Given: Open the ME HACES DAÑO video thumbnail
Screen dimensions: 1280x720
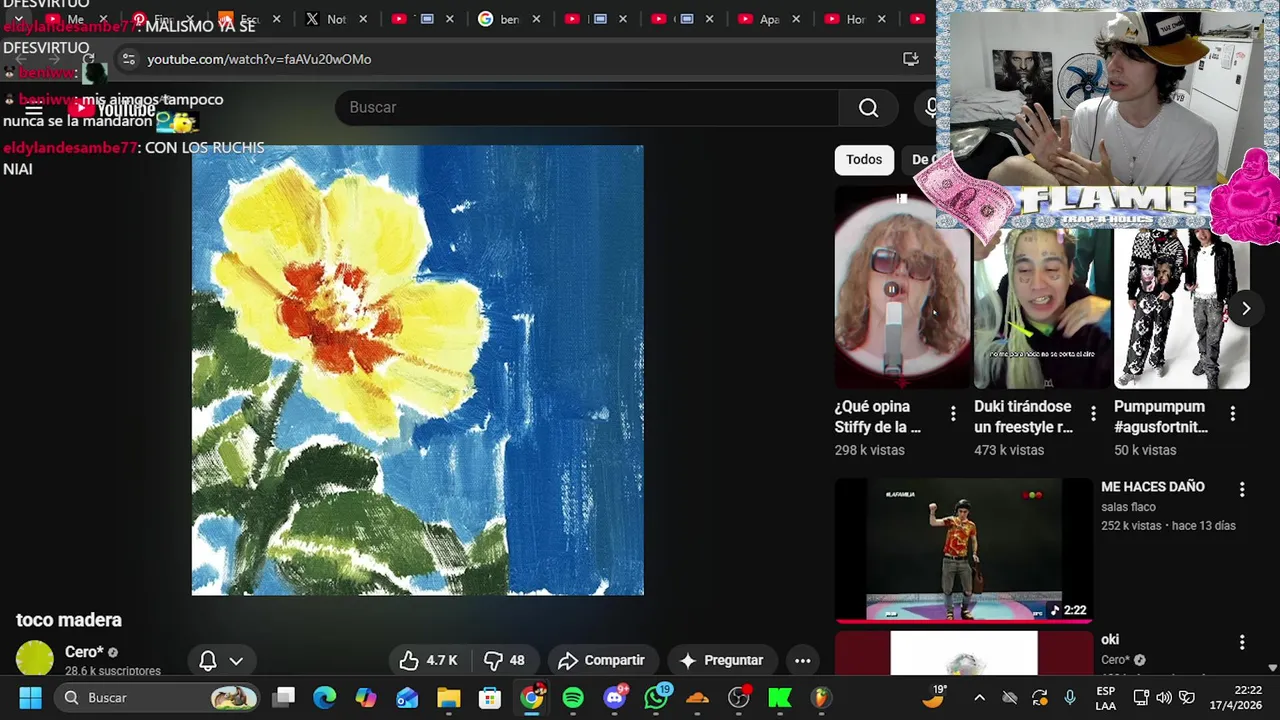Looking at the screenshot, I should (964, 550).
